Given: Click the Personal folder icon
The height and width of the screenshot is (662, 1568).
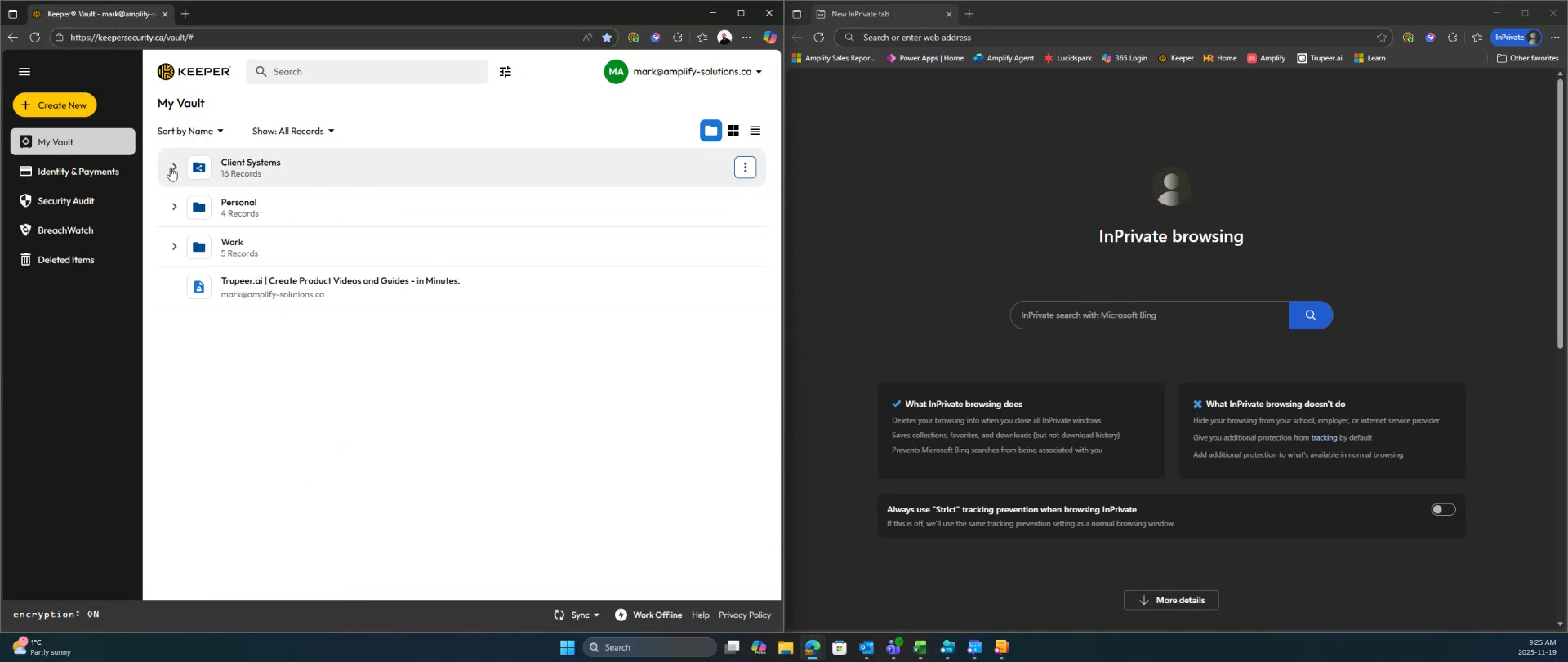Looking at the screenshot, I should point(198,207).
